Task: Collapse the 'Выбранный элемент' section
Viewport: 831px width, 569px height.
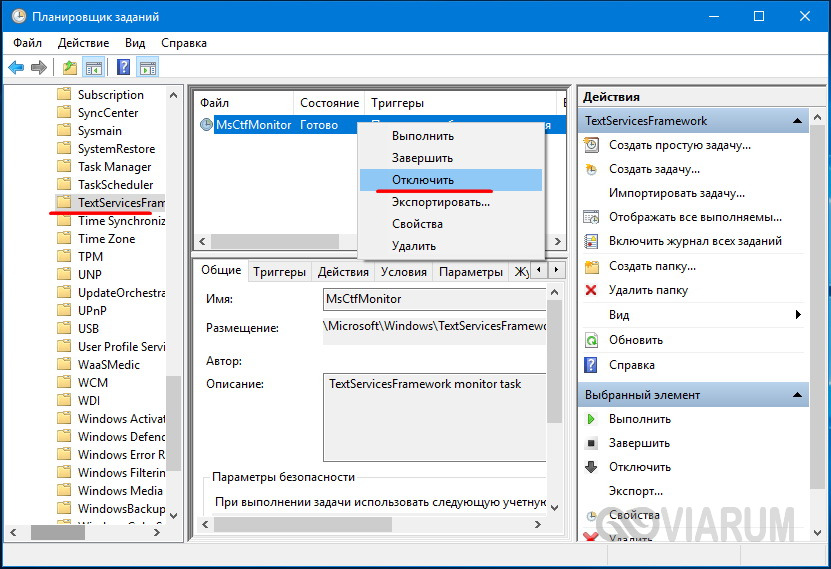Action: click(x=798, y=395)
